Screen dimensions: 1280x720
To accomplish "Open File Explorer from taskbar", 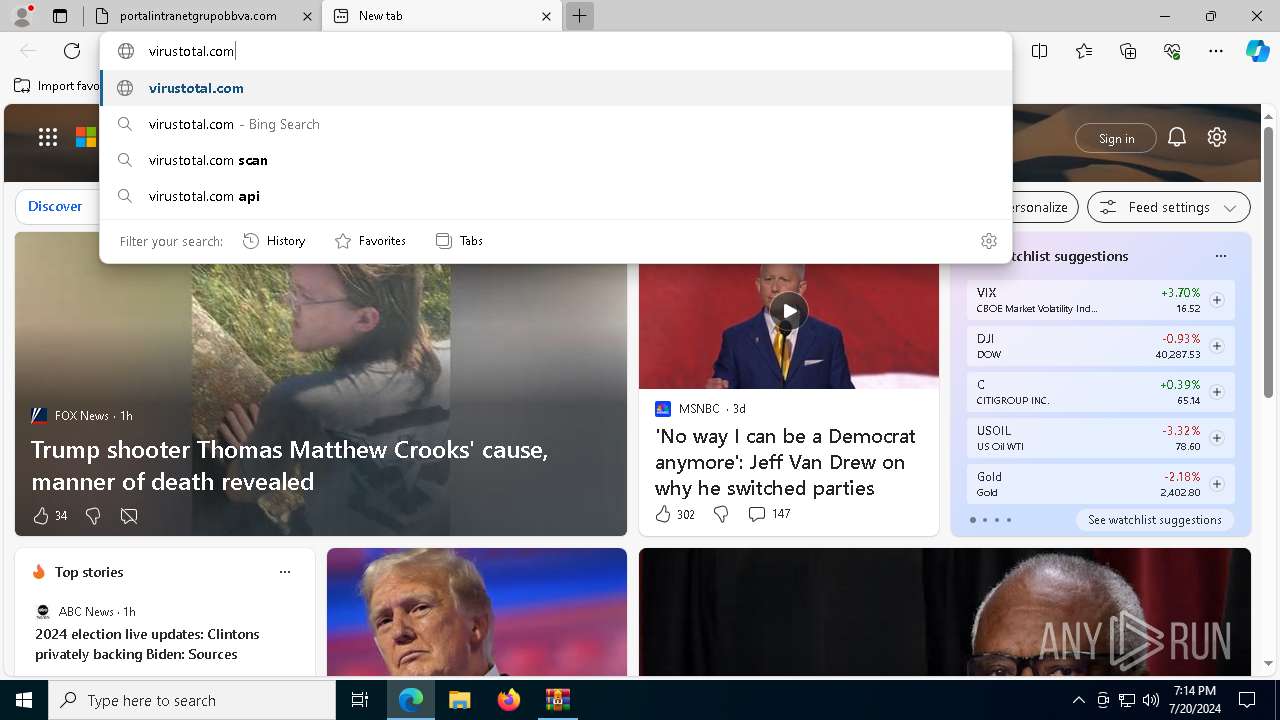I will click(x=459, y=700).
